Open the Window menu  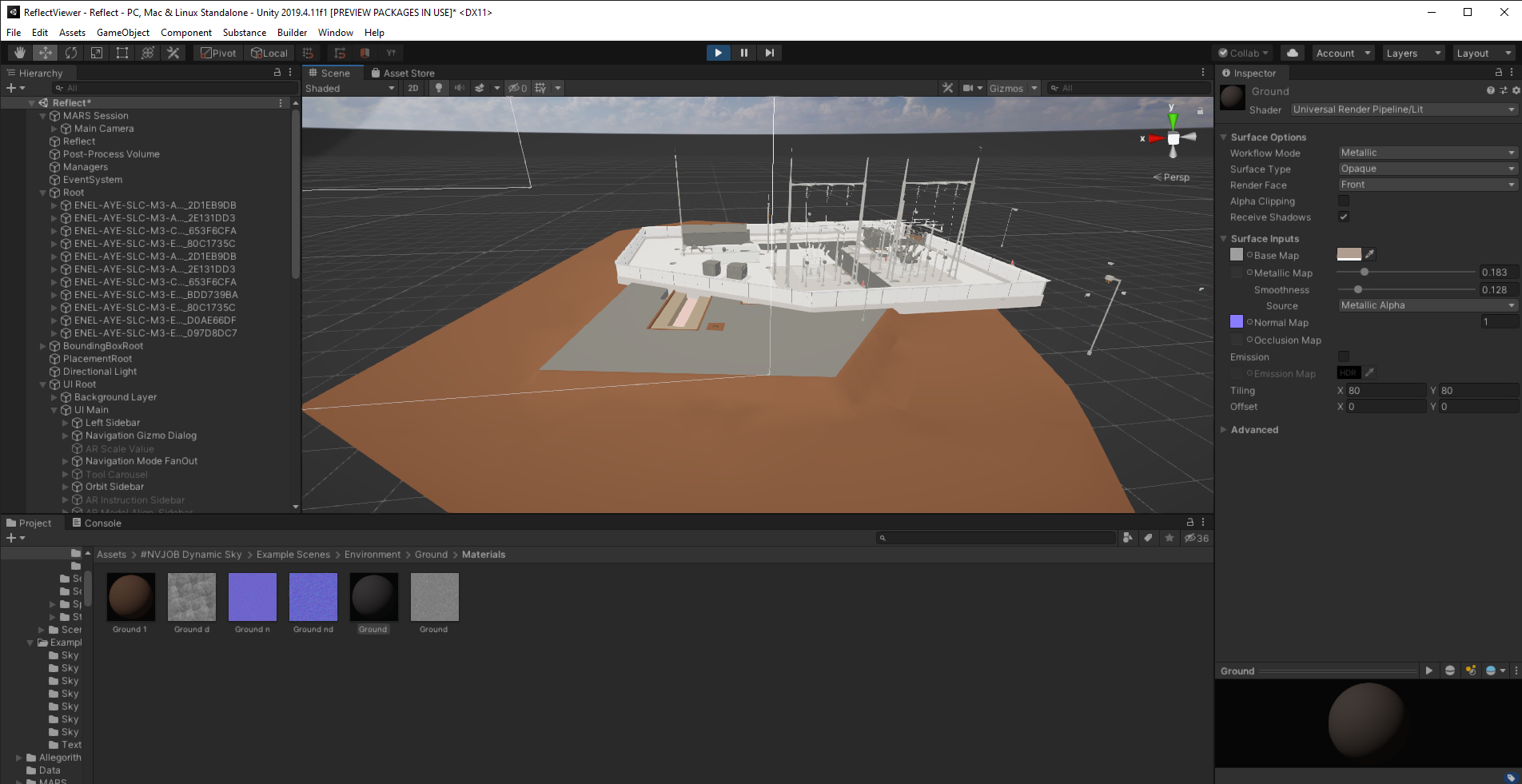[336, 33]
